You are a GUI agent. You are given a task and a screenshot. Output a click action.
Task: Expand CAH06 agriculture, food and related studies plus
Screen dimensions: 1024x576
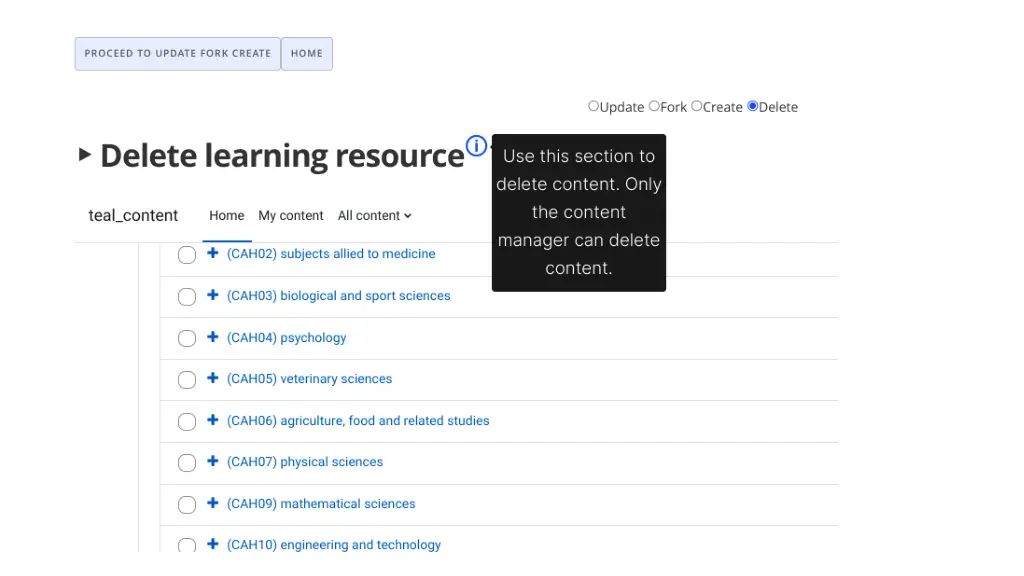(212, 419)
